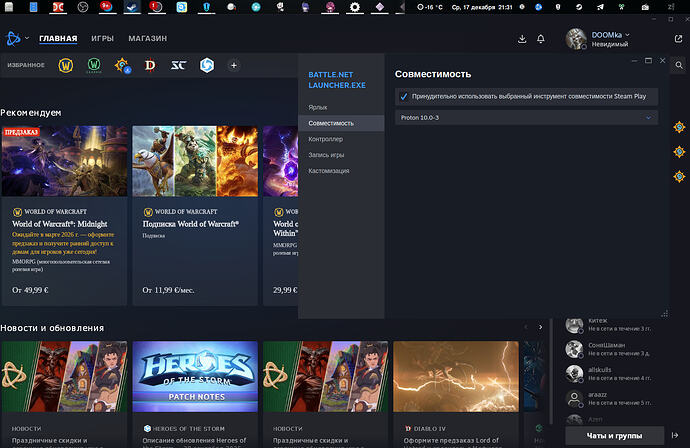Click the Чаты и группы button

click(614, 436)
